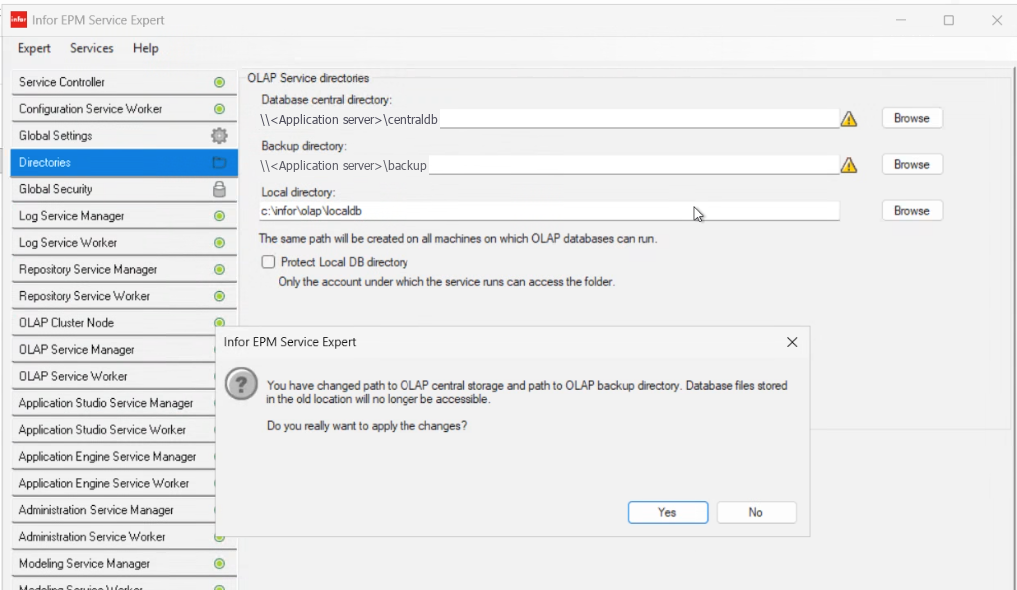Open the Services menu
Image resolution: width=1017 pixels, height=590 pixels.
pyautogui.click(x=91, y=48)
